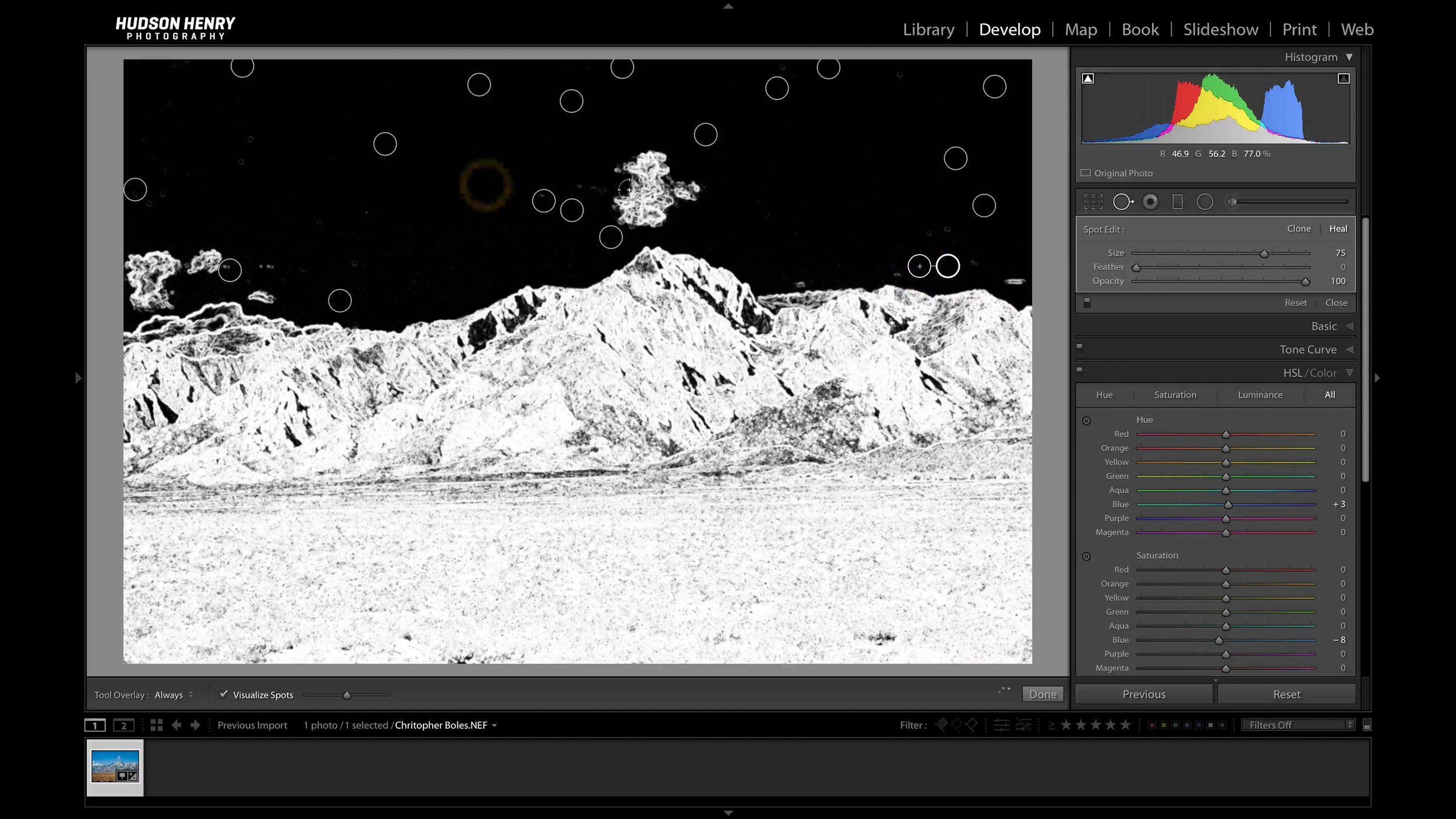Viewport: 1456px width, 819px height.
Task: Select the Hue tab in HSL
Action: point(1104,395)
